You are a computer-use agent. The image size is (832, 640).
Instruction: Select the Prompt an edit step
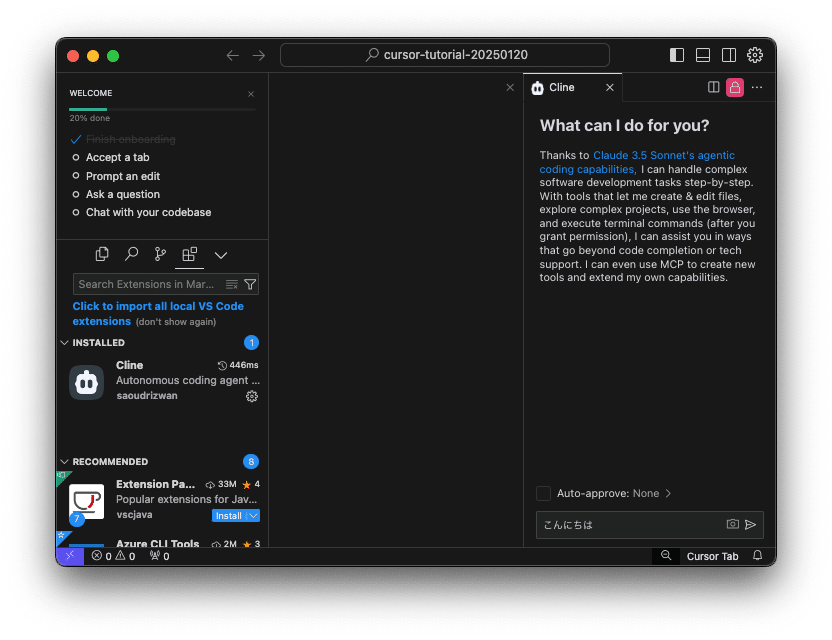(x=123, y=176)
